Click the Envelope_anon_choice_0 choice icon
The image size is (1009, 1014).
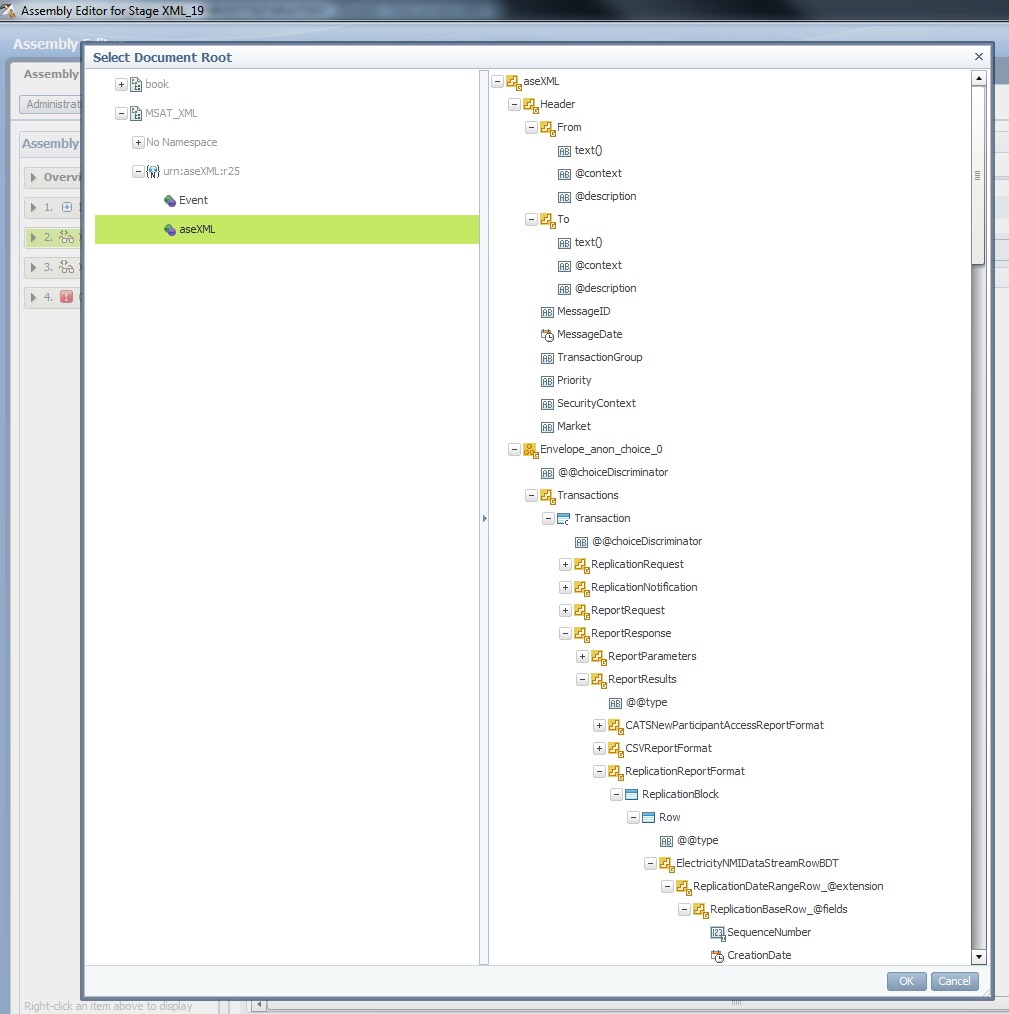click(x=530, y=450)
